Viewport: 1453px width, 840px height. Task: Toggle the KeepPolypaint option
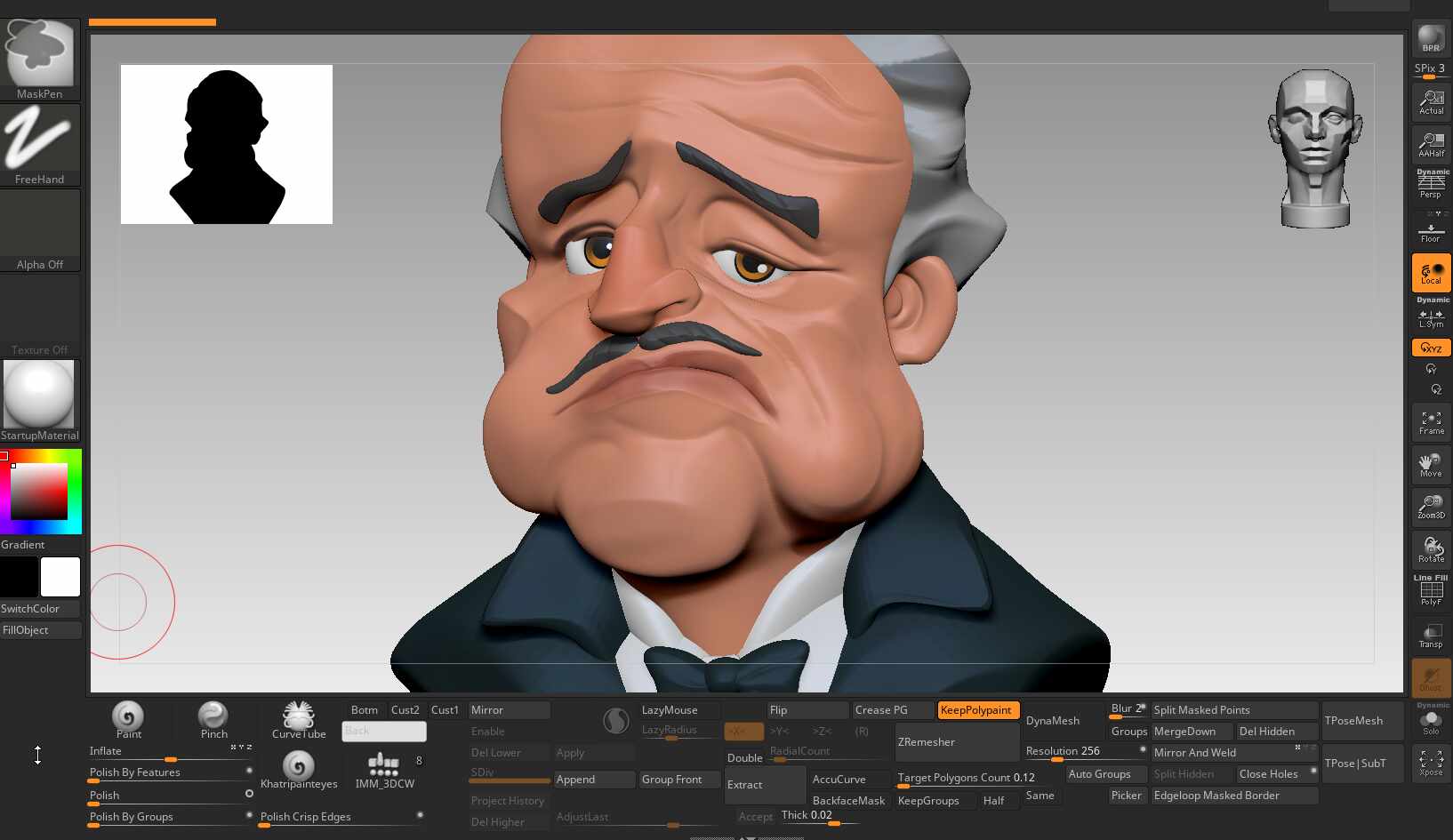click(x=979, y=710)
